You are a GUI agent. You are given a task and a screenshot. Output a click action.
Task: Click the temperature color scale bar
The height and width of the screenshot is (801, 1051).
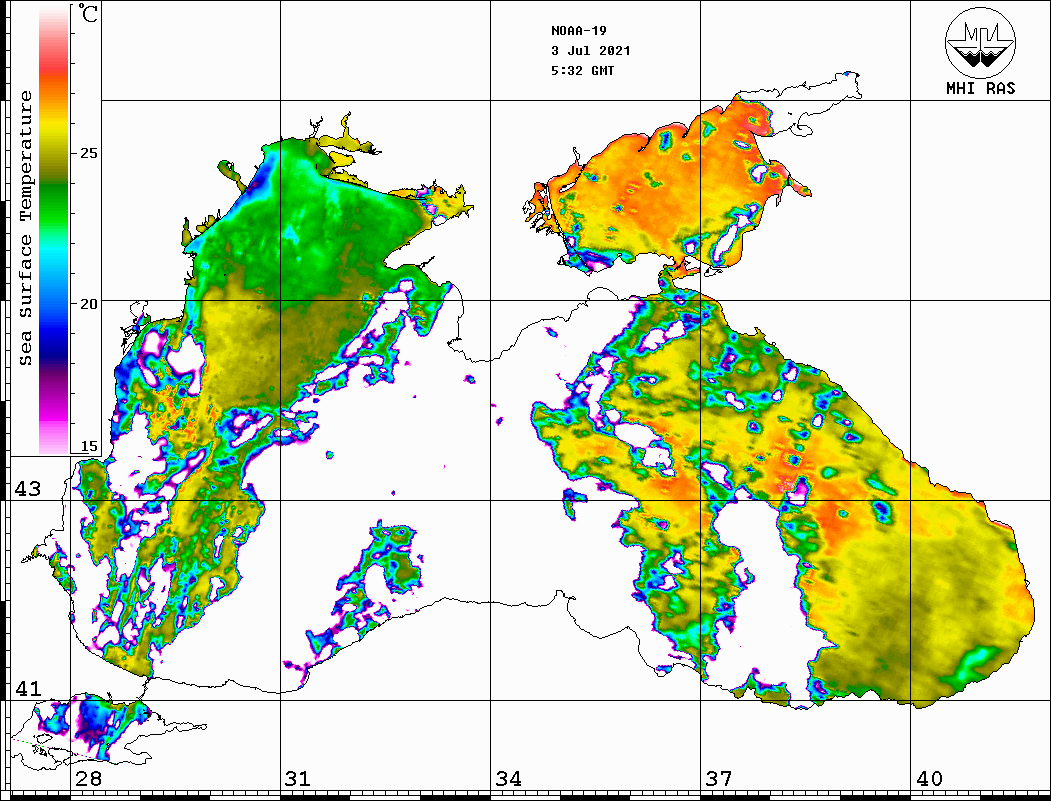point(54,230)
